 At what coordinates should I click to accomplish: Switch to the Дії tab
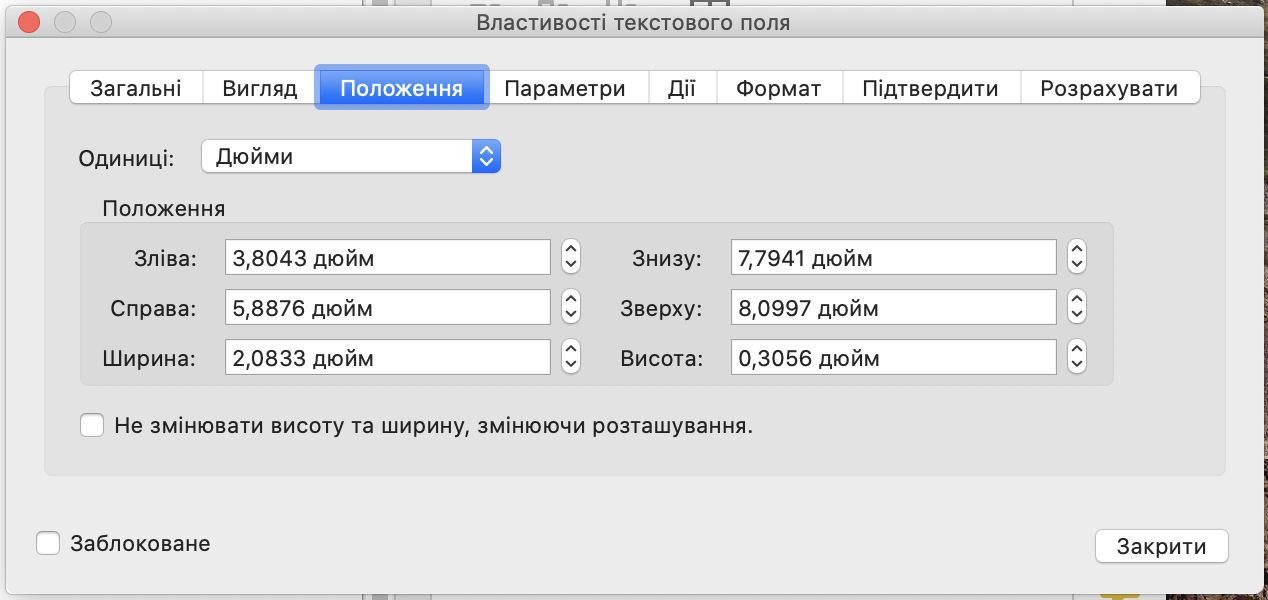tap(683, 87)
